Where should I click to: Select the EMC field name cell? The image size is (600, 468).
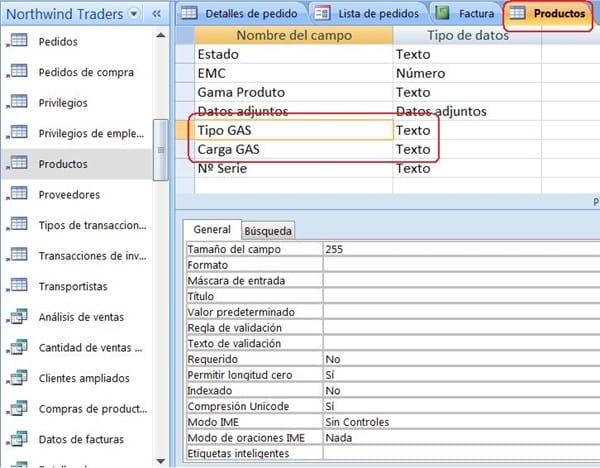tap(293, 73)
